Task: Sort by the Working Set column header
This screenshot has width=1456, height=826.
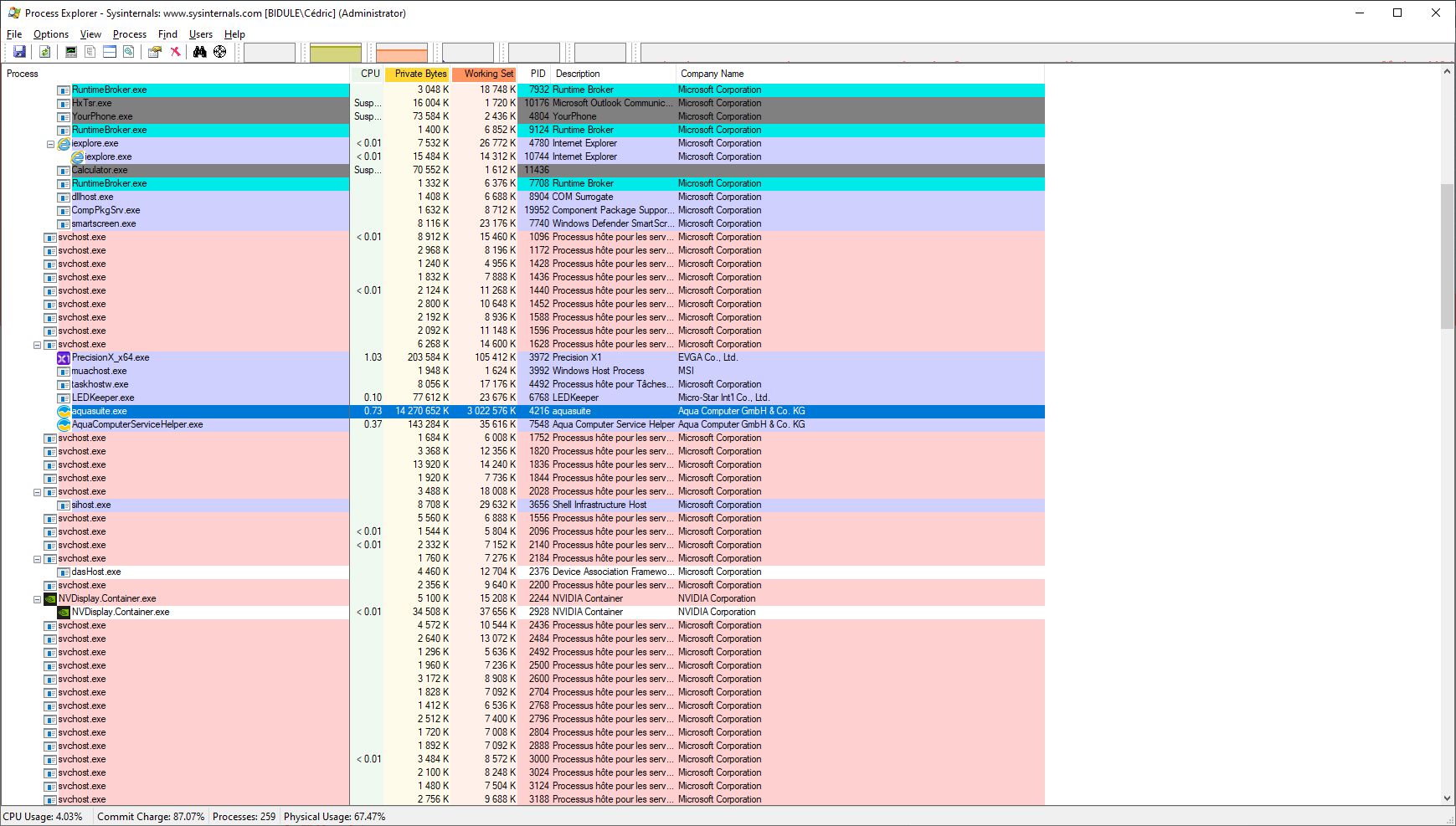Action: [x=488, y=74]
